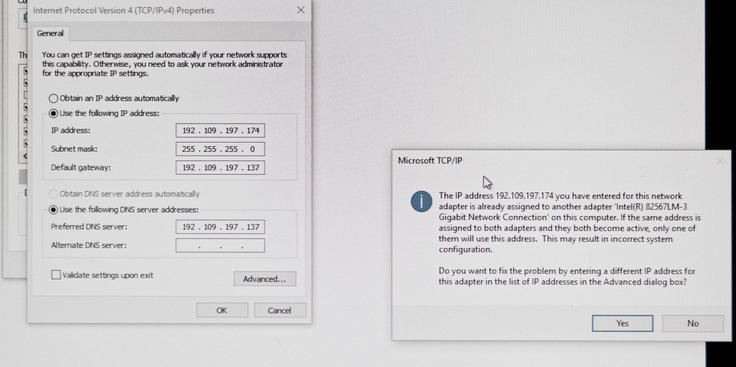
Task: Click the Subnet mask input field
Action: 220,149
